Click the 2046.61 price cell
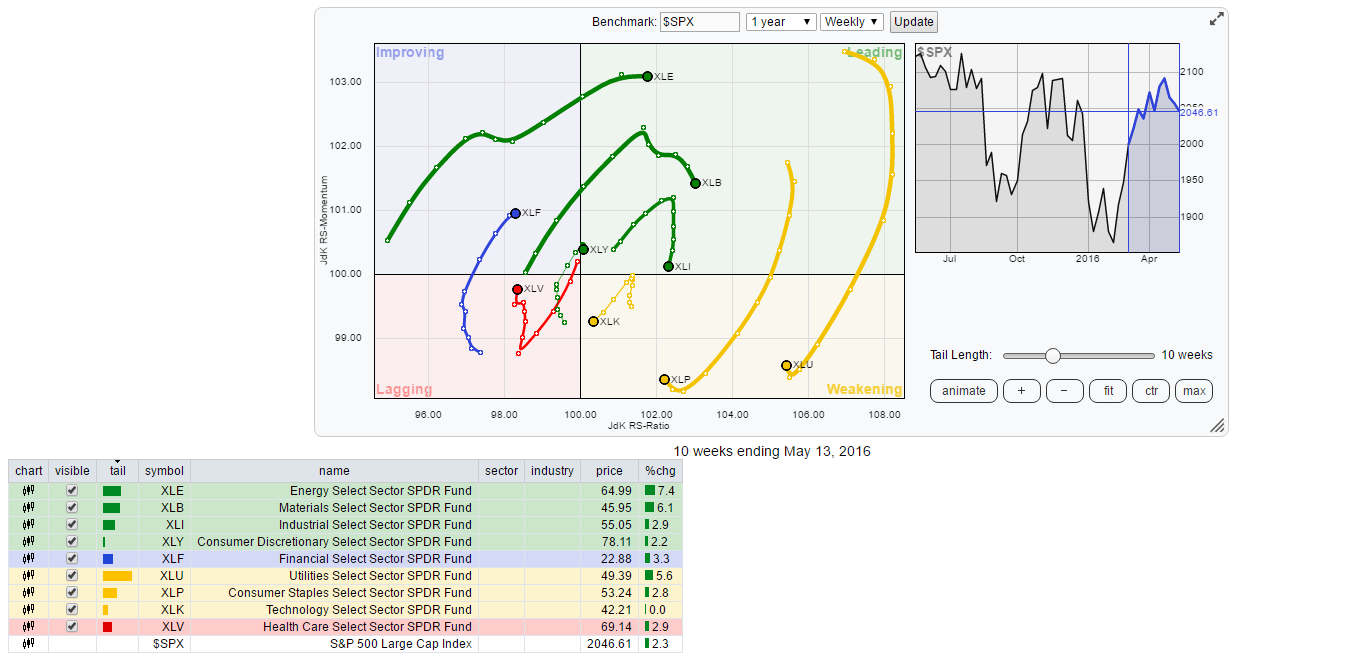The image size is (1355, 661). tap(610, 644)
